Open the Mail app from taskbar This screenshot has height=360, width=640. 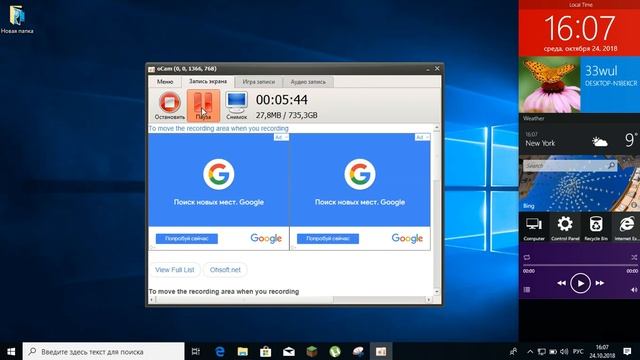tap(289, 351)
